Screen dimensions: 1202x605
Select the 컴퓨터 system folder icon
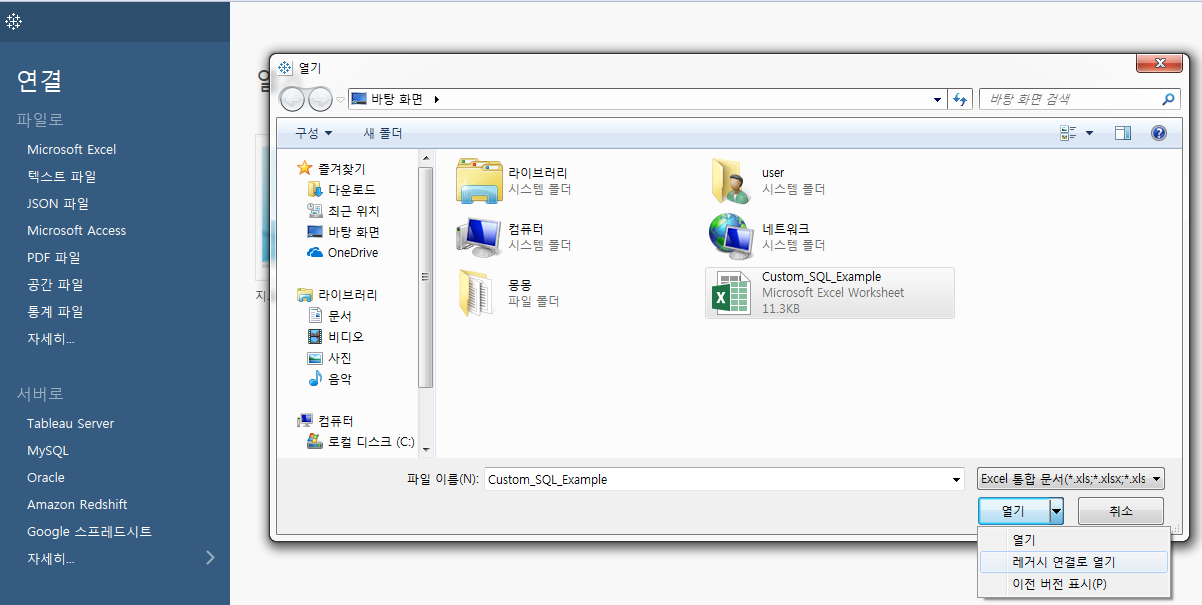pyautogui.click(x=479, y=236)
